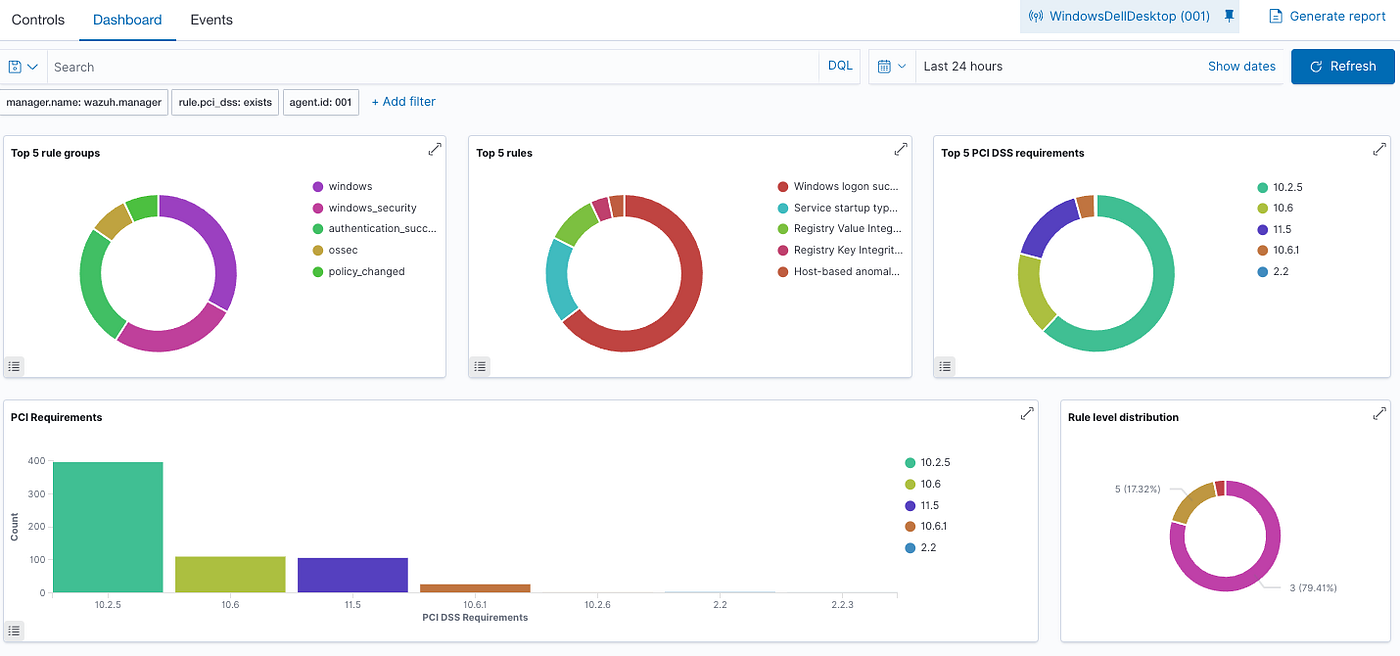Click the WindowsDellDesktop (001) agent button
This screenshot has width=1400, height=656.
click(1119, 16)
